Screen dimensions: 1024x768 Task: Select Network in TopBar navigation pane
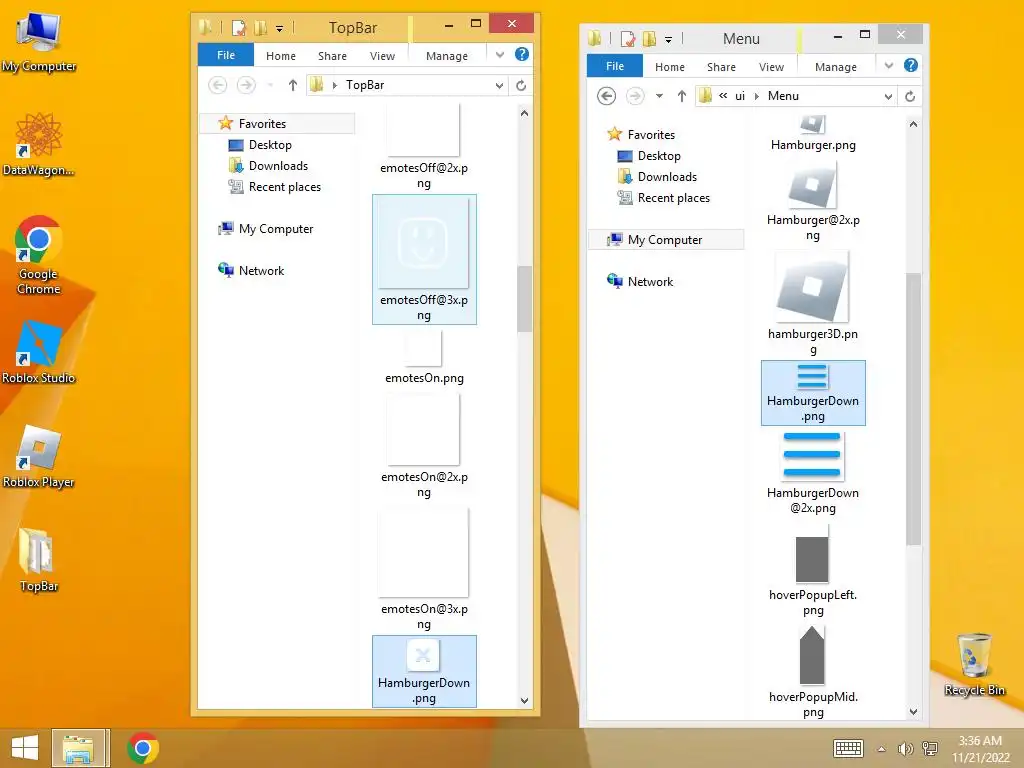[251, 270]
